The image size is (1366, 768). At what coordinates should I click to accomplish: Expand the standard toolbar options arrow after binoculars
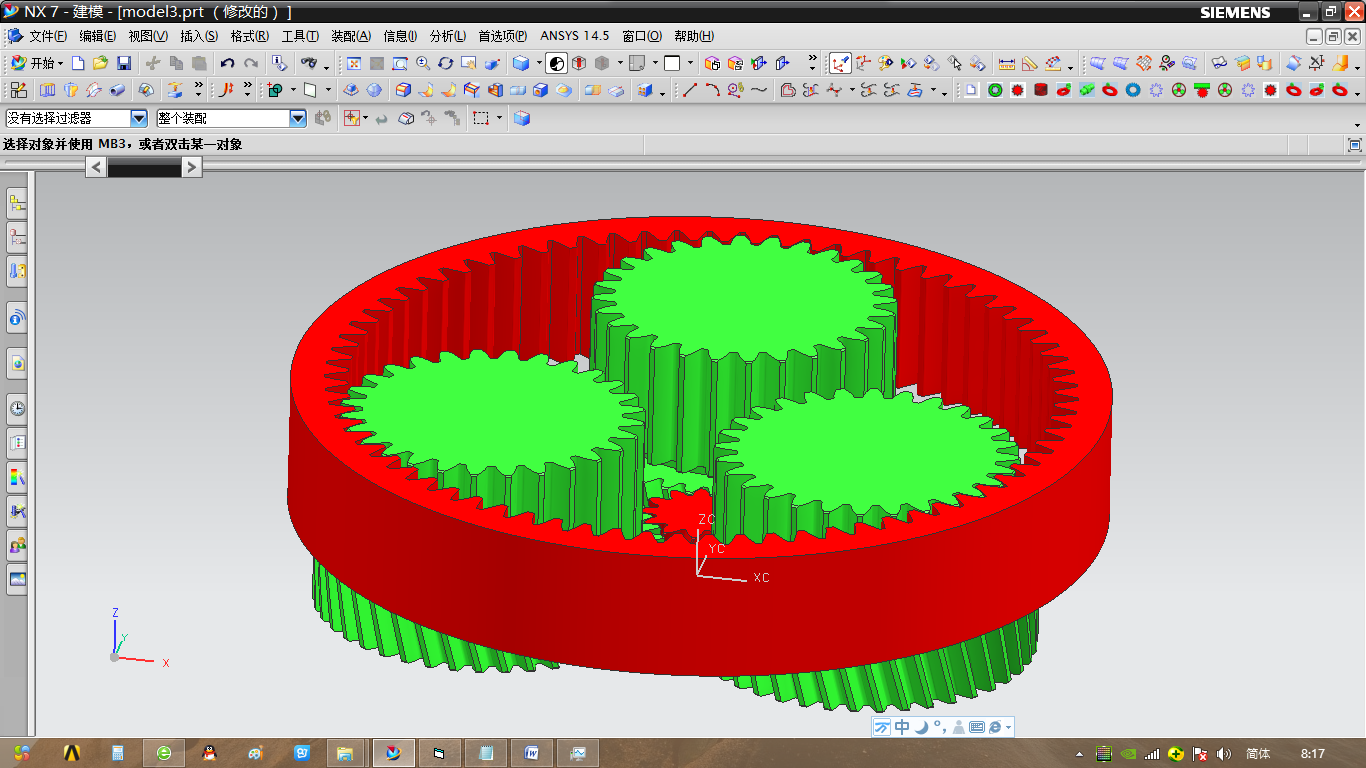(x=328, y=67)
